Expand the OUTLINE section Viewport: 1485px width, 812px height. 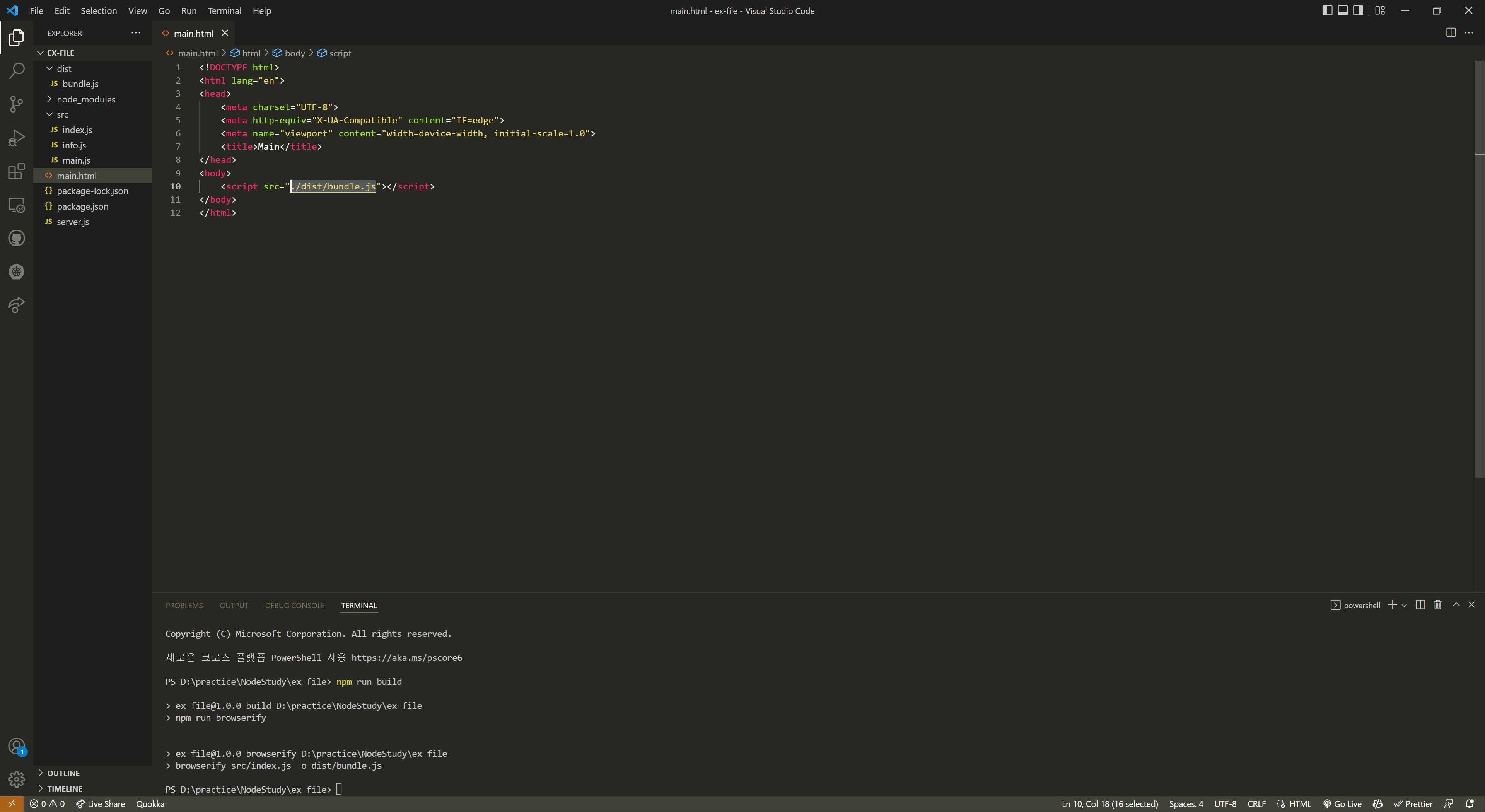63,773
